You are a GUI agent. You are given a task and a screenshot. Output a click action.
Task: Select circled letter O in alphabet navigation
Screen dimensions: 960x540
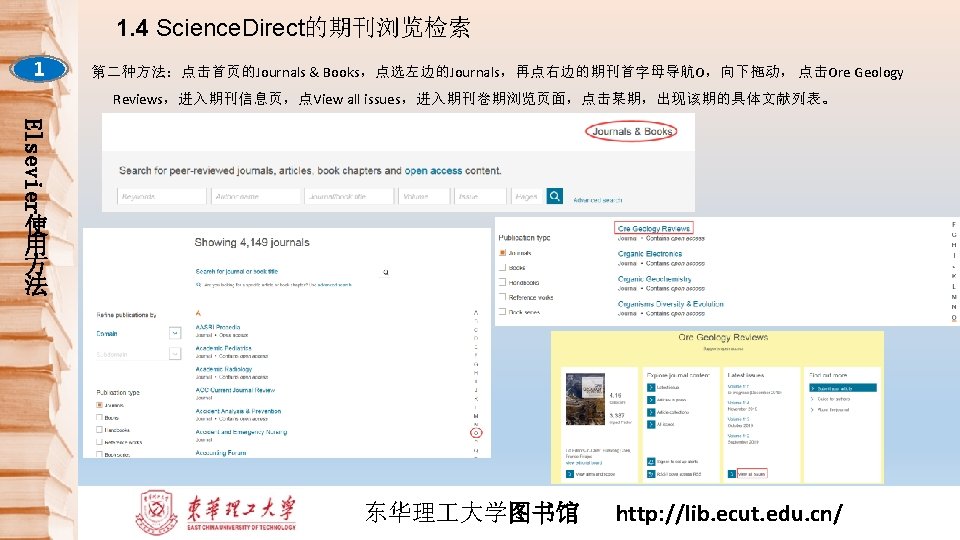(476, 433)
